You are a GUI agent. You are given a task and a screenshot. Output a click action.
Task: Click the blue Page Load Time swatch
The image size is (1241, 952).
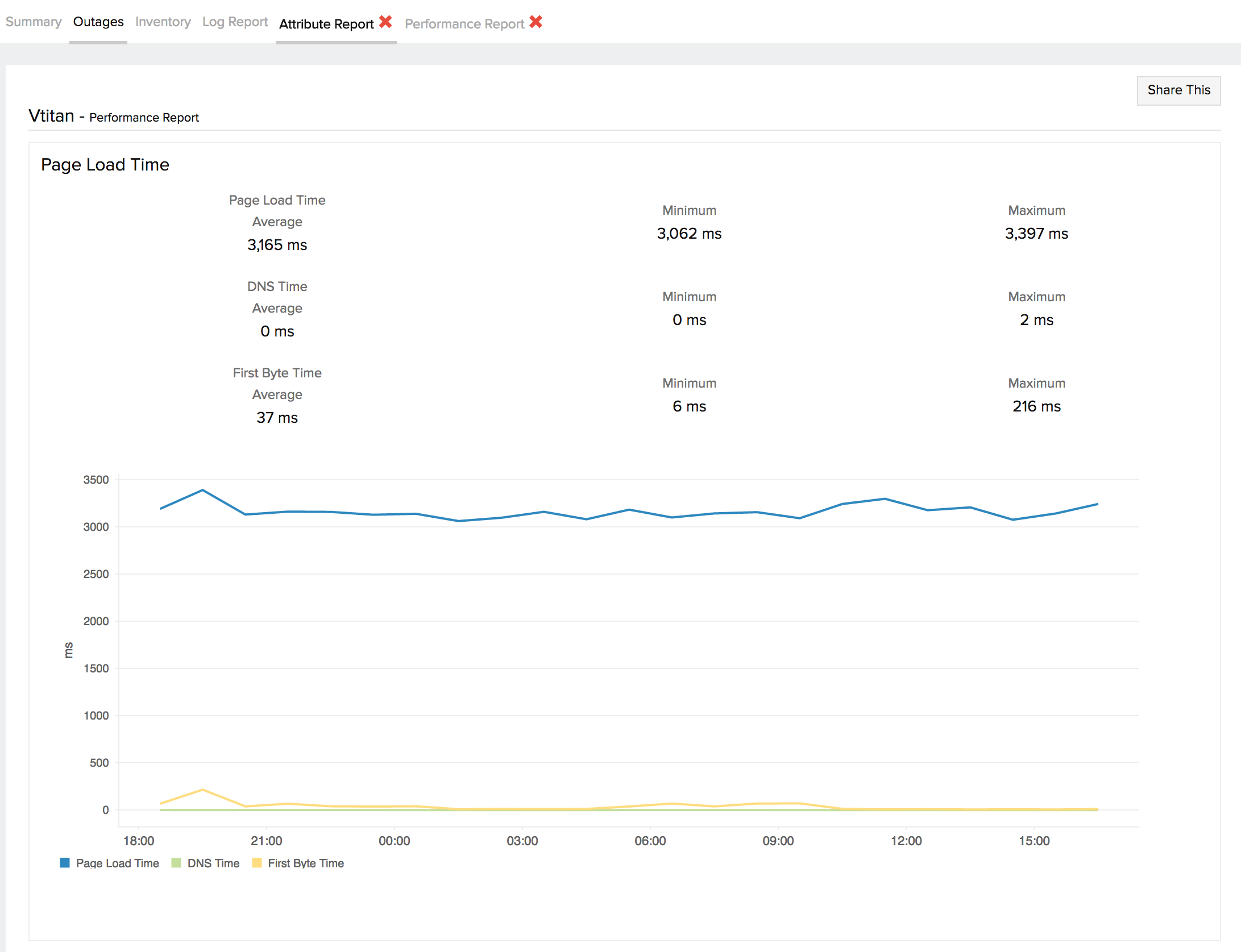65,863
